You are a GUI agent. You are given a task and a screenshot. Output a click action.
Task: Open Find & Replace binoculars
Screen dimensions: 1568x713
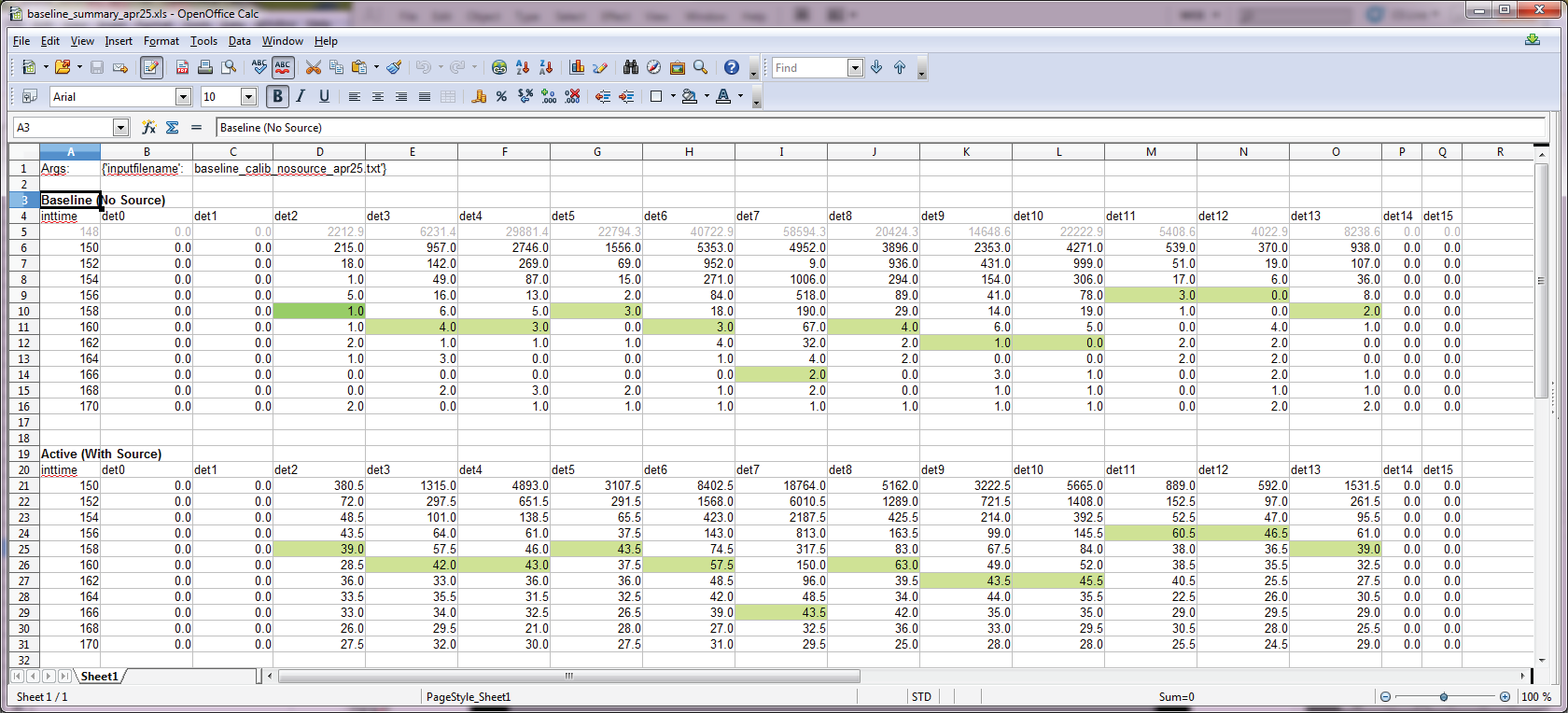631,67
